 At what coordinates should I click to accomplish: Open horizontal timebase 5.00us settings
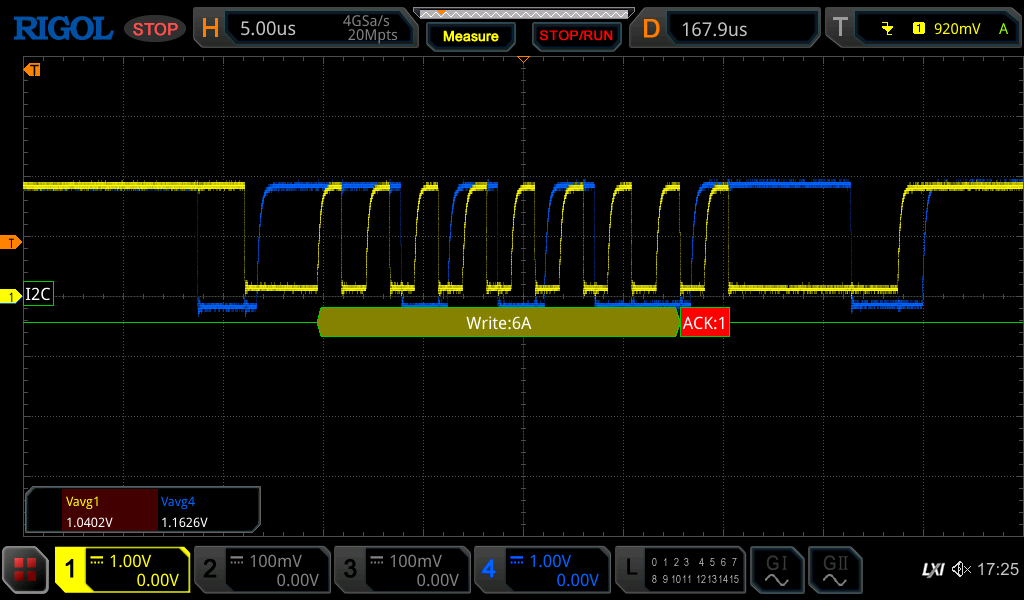coord(306,28)
